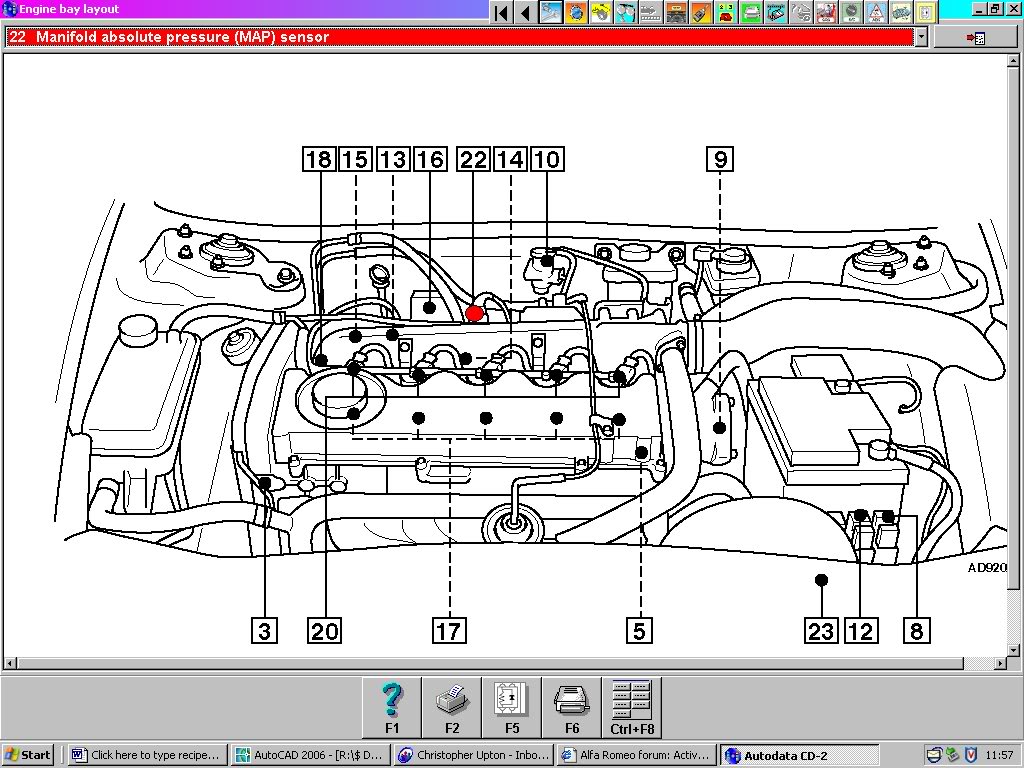Open the Windows Start button

coord(29,755)
